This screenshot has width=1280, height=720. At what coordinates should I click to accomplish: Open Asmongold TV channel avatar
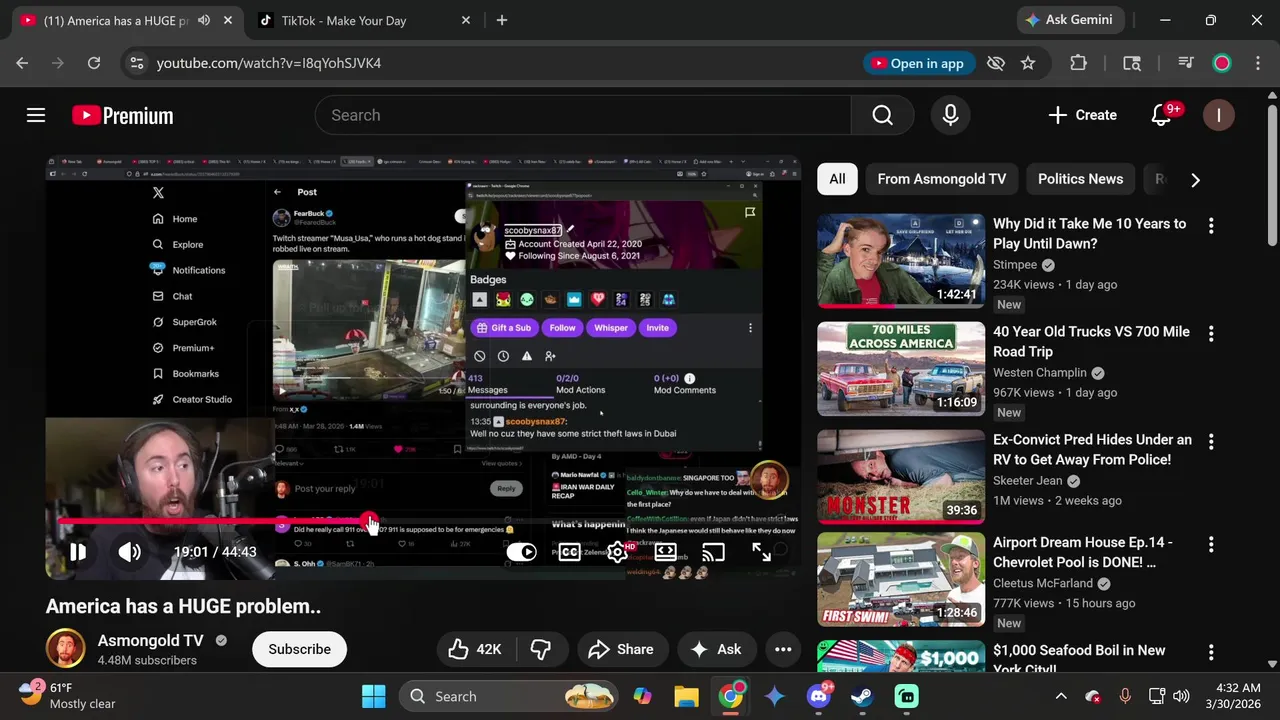coord(65,649)
